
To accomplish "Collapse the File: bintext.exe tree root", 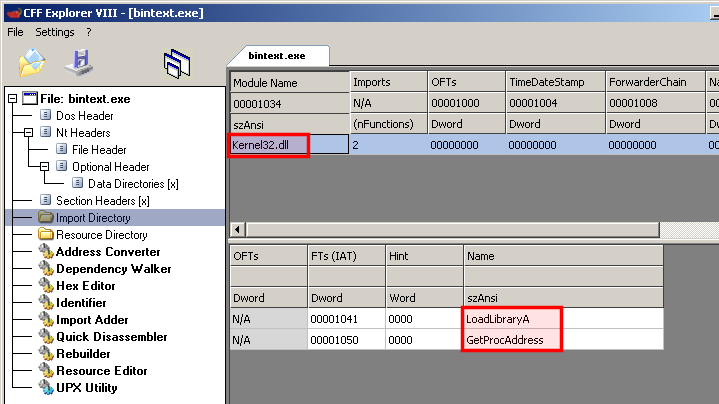I will point(13,99).
